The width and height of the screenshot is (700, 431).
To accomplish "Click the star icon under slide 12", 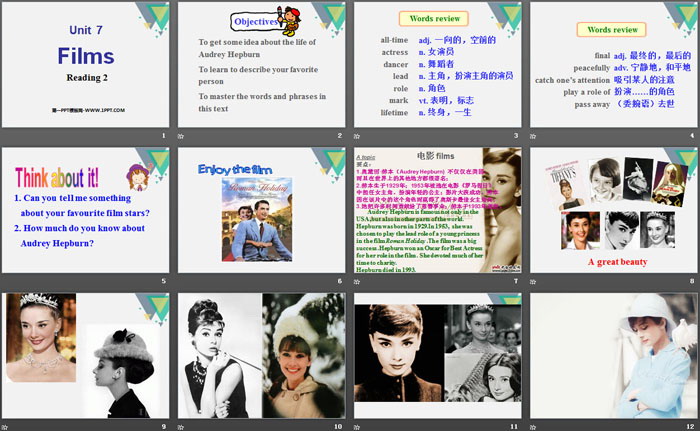I will 535,426.
